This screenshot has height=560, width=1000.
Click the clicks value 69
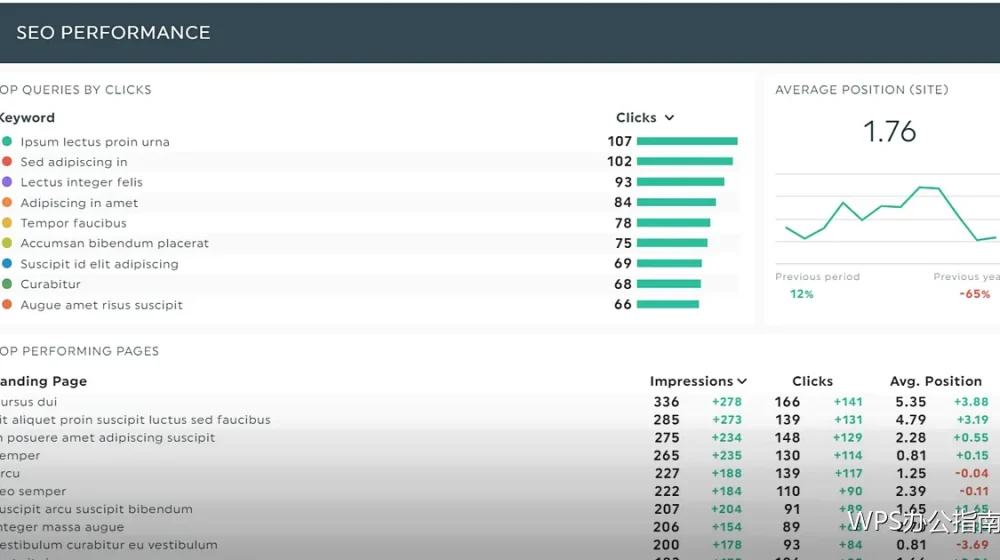pyautogui.click(x=623, y=263)
